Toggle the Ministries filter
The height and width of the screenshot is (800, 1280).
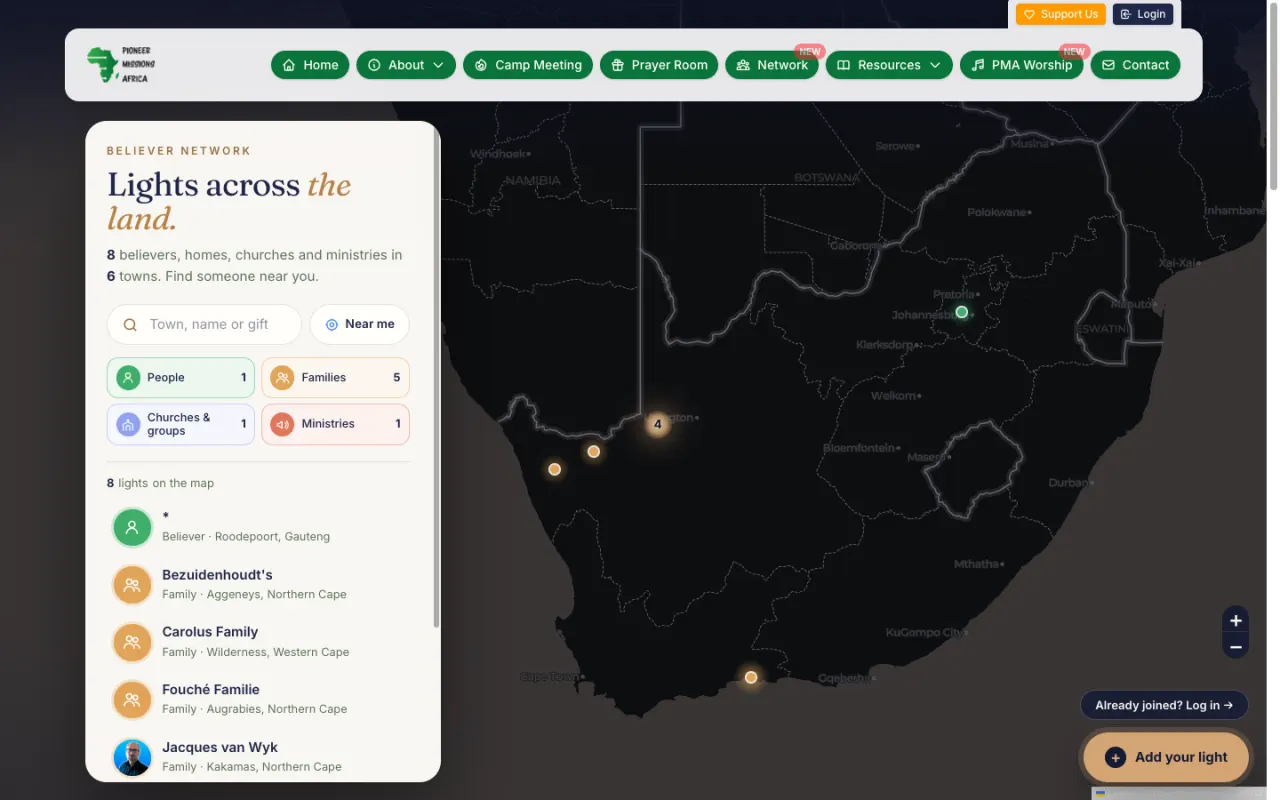coord(335,424)
